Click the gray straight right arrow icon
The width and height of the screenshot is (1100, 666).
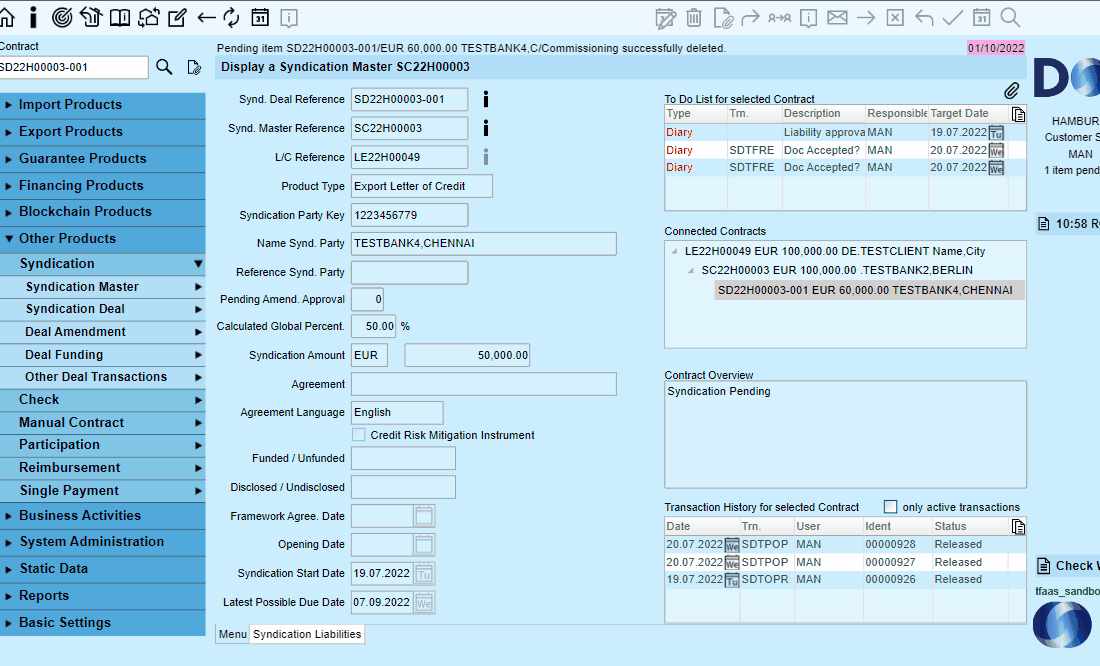866,18
